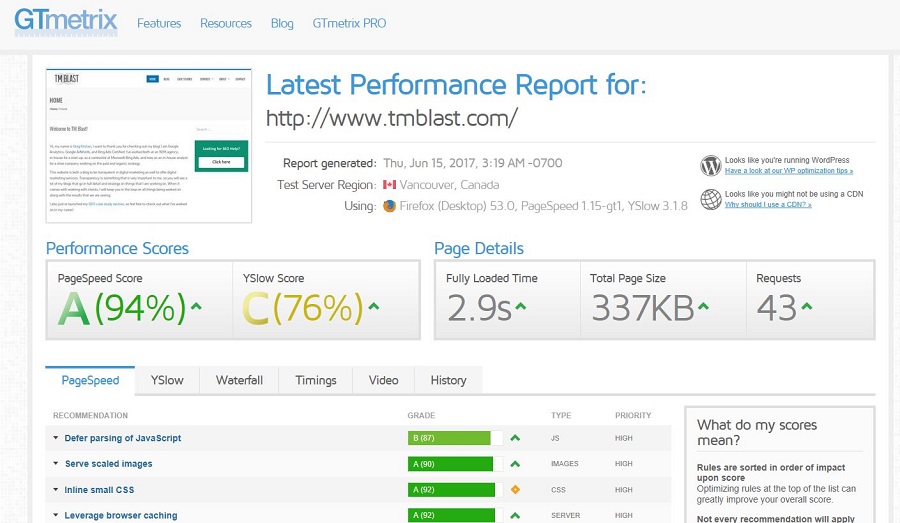Click the tmblast.com site screenshot thumbnail
The height and width of the screenshot is (523, 900).
pos(149,145)
